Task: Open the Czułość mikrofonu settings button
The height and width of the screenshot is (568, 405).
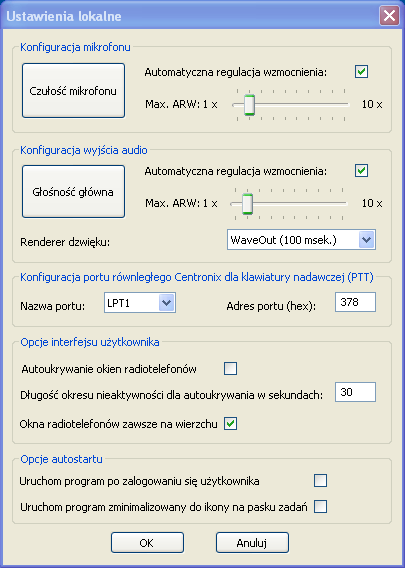Action: tap(74, 91)
